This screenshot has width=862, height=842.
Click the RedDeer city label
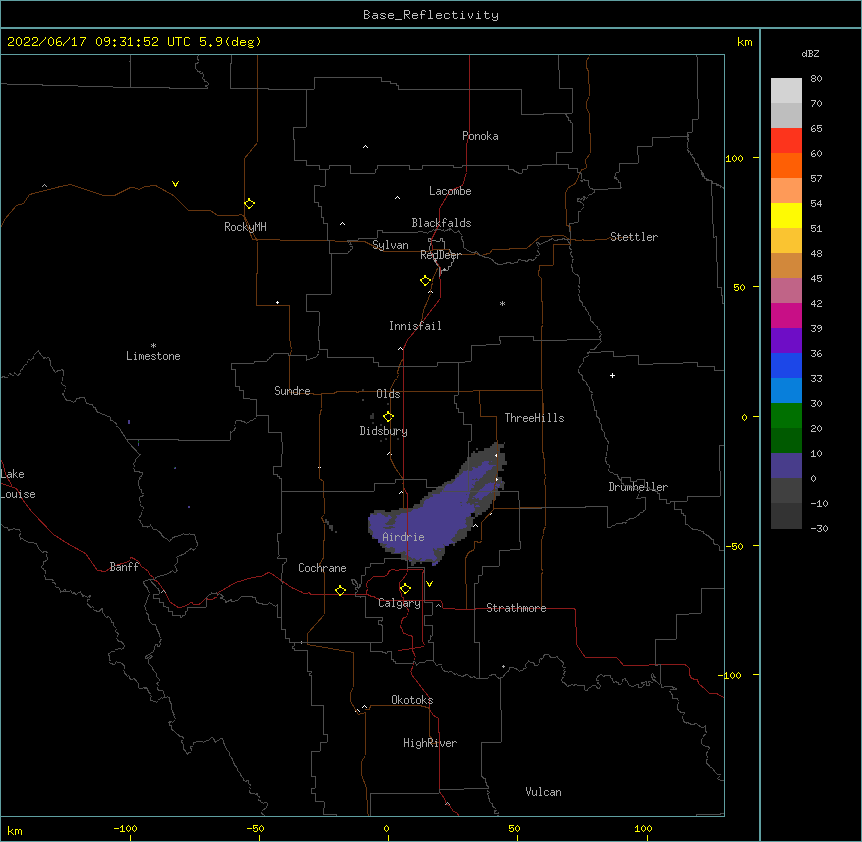tap(440, 255)
